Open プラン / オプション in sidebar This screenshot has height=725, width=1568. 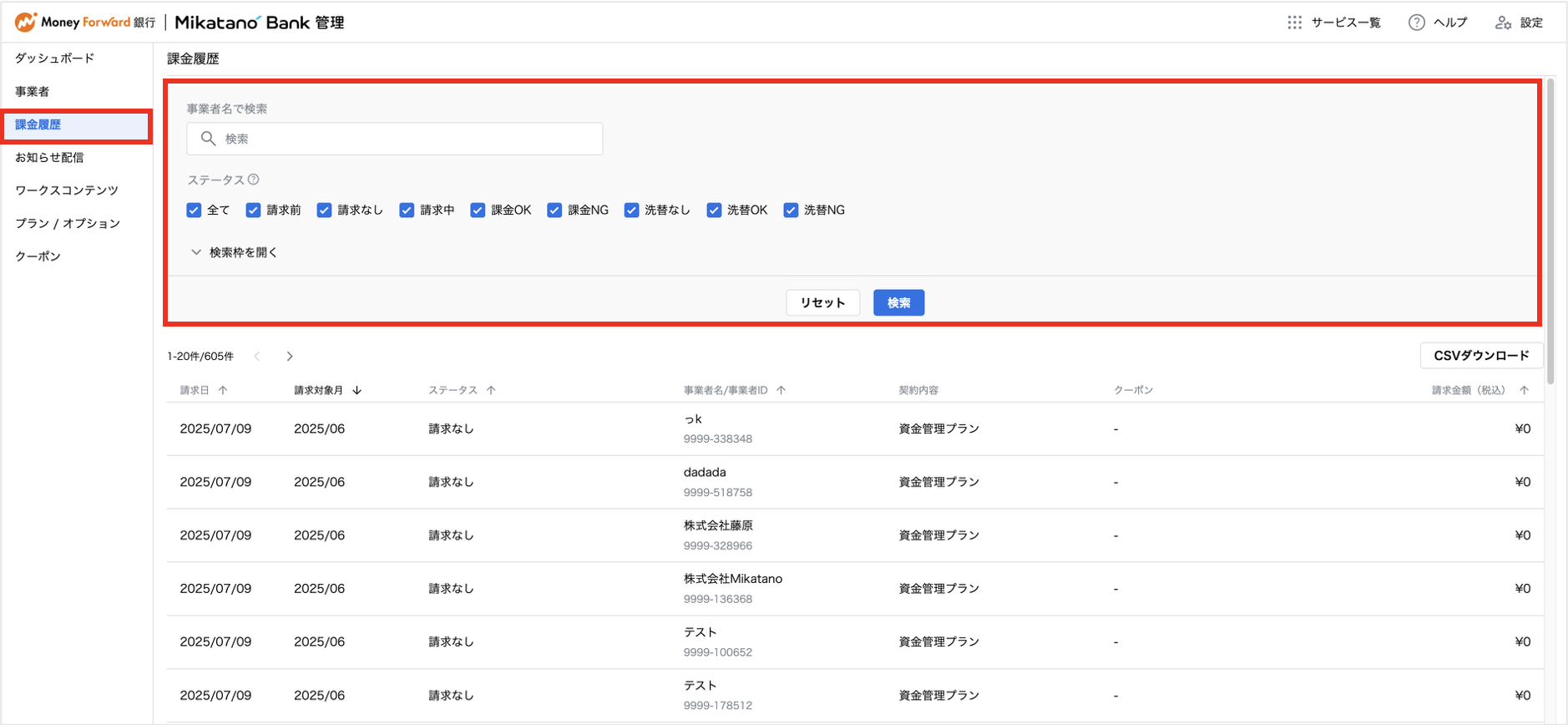pyautogui.click(x=68, y=224)
